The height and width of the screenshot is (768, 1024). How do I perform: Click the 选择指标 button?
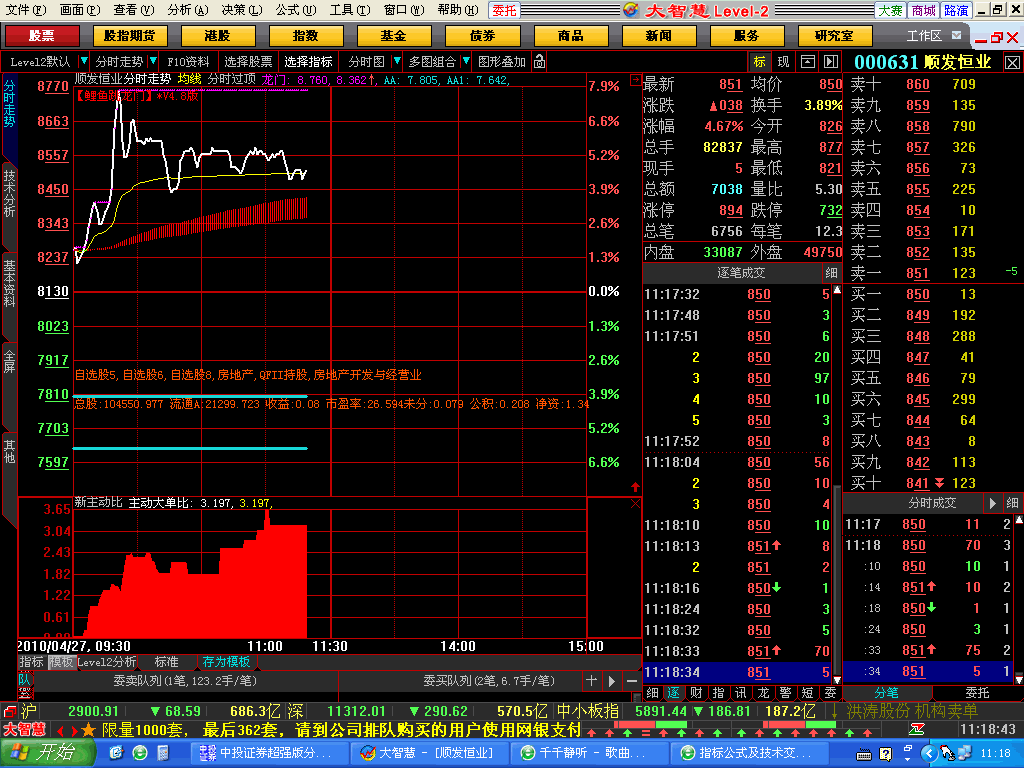[x=308, y=62]
